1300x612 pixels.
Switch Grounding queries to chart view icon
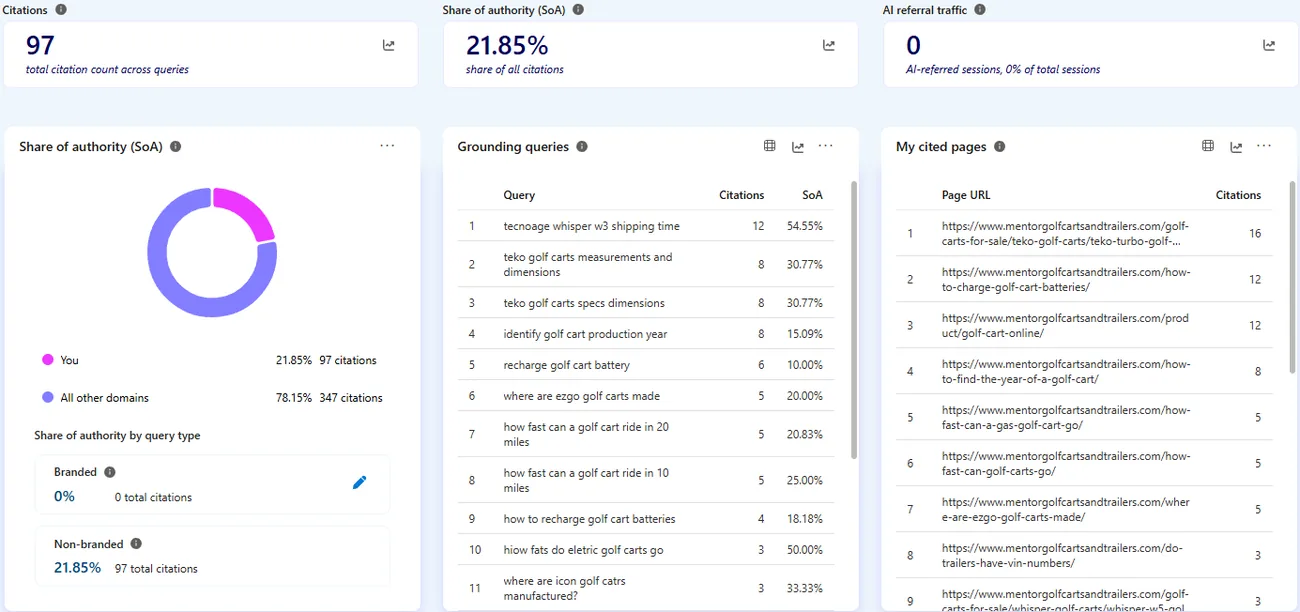point(797,147)
